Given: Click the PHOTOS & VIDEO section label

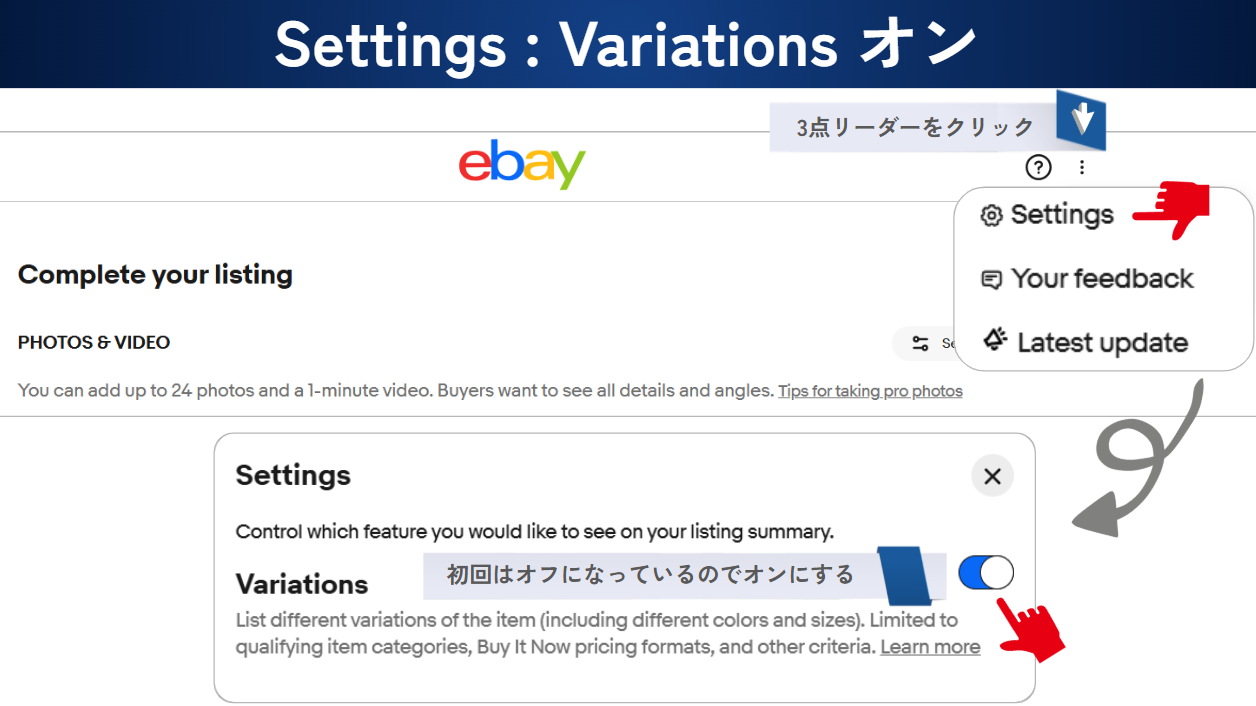Looking at the screenshot, I should 94,342.
